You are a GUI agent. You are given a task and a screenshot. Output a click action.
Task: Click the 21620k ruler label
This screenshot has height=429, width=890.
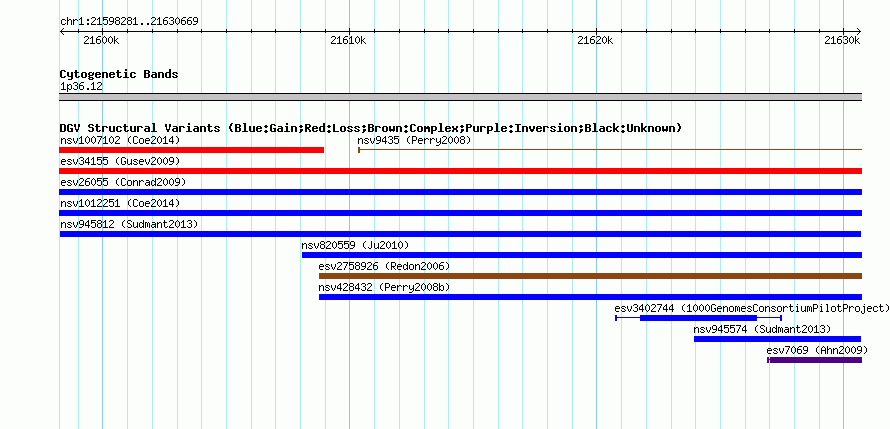pos(595,40)
